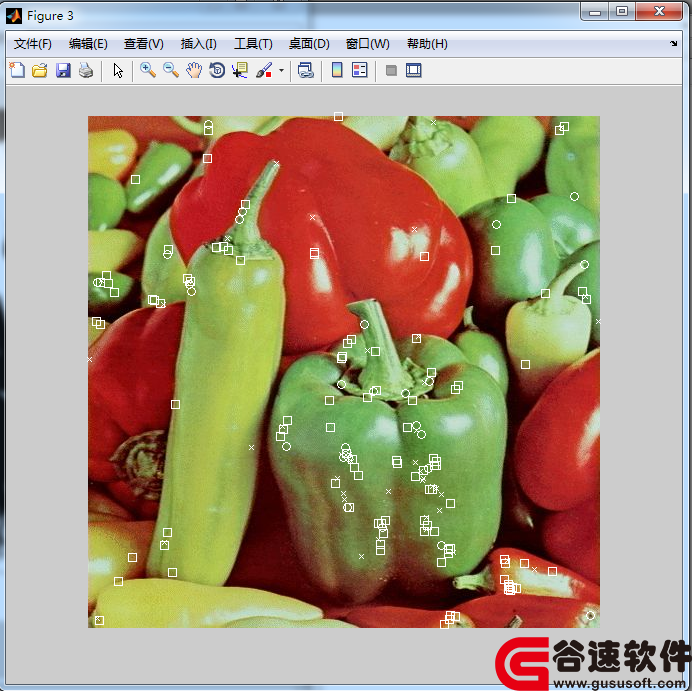Screen dimensions: 692x691
Task: Select the Edit Plot arrow tool
Action: pyautogui.click(x=118, y=70)
